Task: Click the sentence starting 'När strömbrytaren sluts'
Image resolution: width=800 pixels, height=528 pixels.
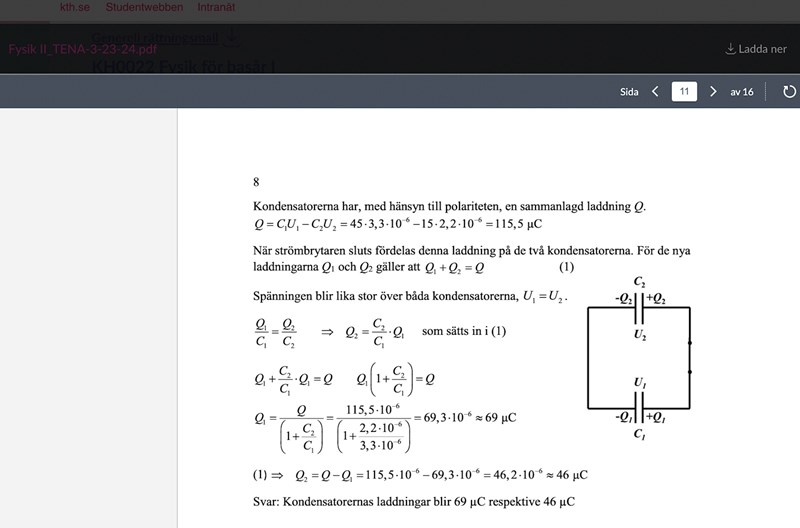Action: 470,253
